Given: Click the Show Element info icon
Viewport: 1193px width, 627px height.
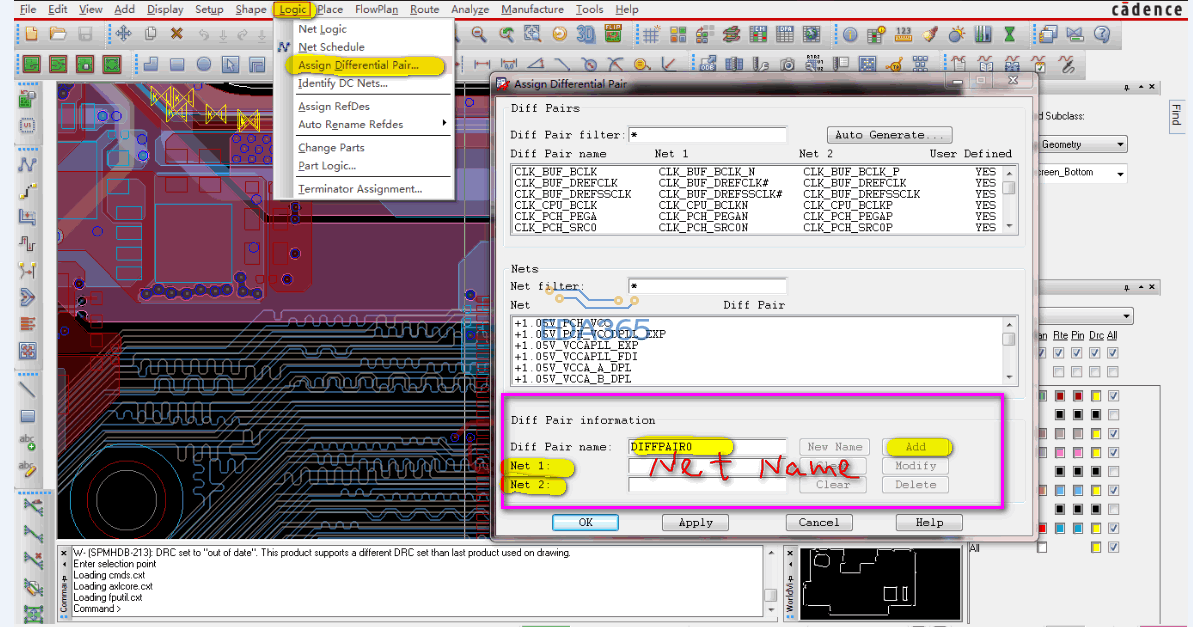Looking at the screenshot, I should click(x=850, y=34).
